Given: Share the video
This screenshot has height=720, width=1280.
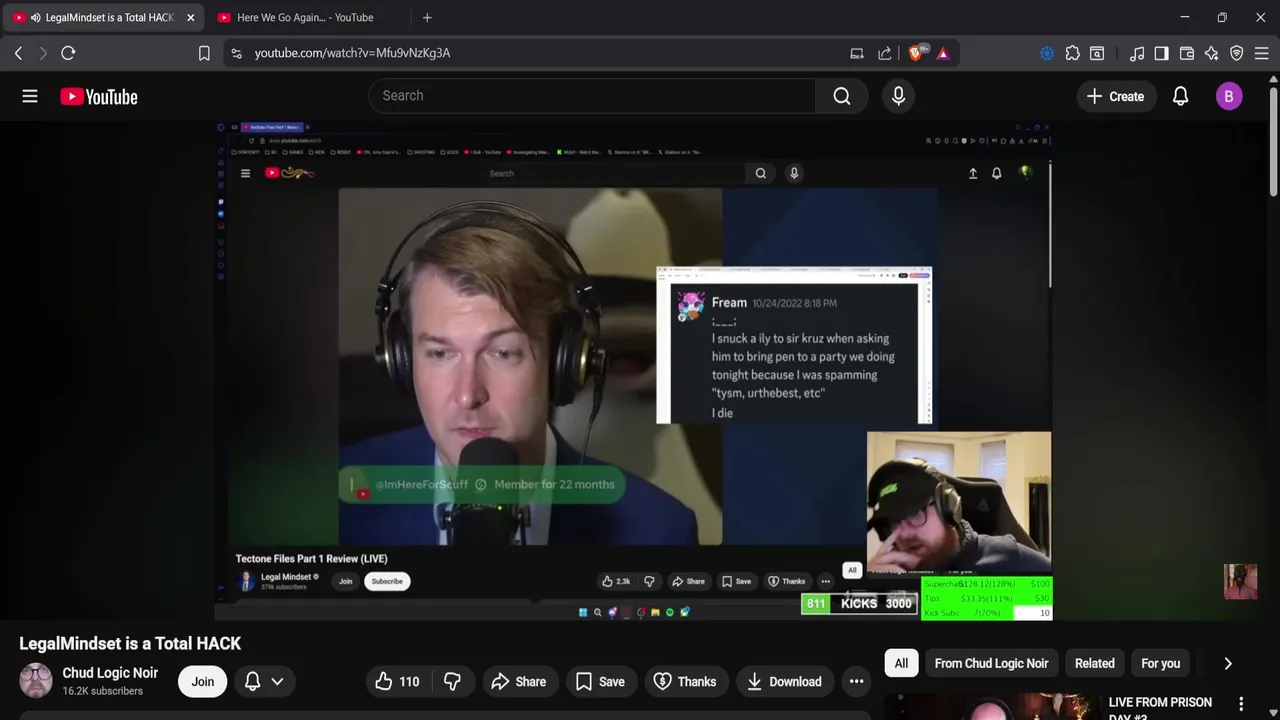Looking at the screenshot, I should coord(518,682).
